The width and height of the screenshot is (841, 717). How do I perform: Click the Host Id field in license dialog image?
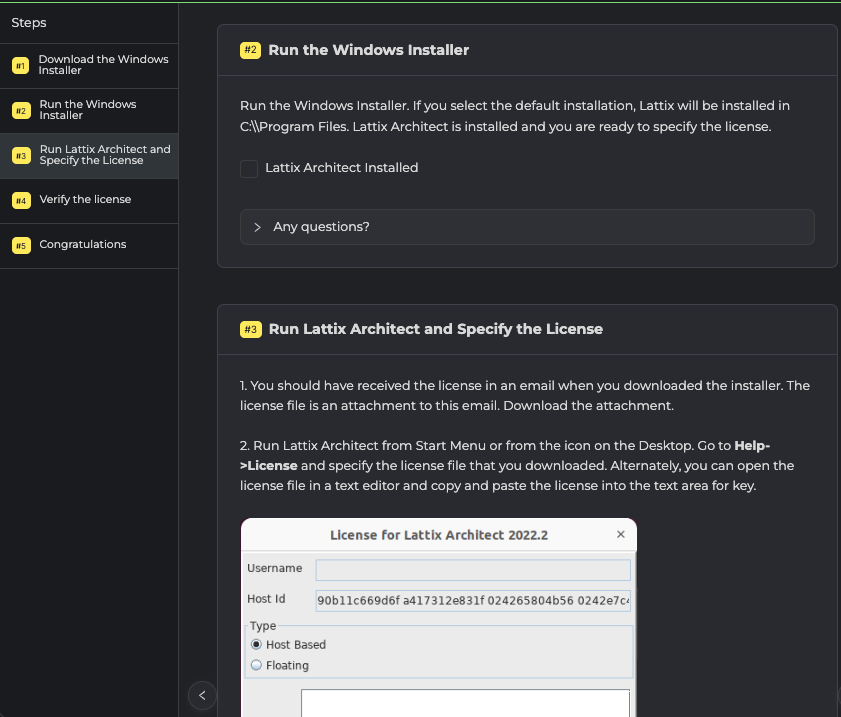473,601
